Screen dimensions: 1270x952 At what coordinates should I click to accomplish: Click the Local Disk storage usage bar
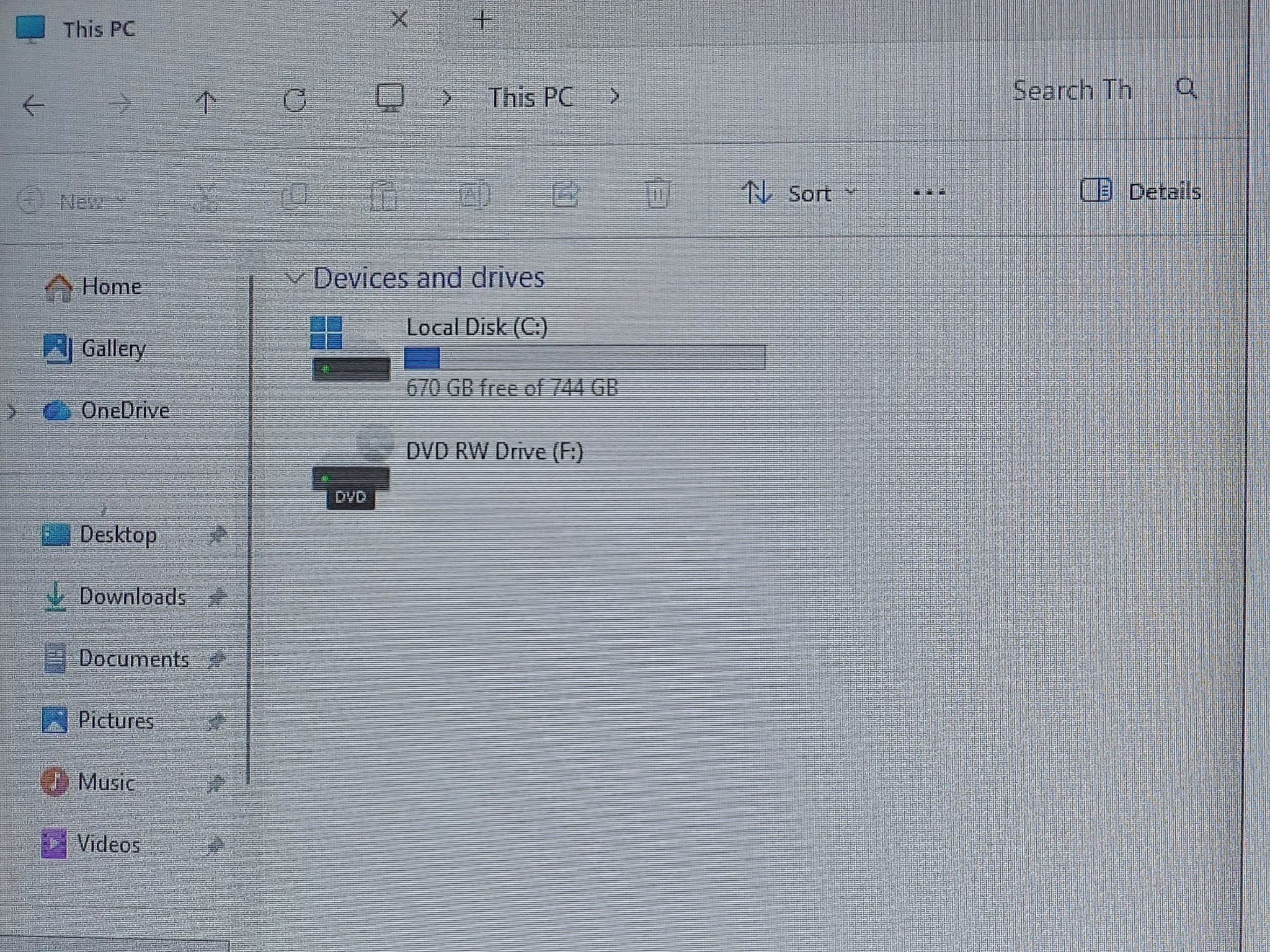(x=585, y=358)
